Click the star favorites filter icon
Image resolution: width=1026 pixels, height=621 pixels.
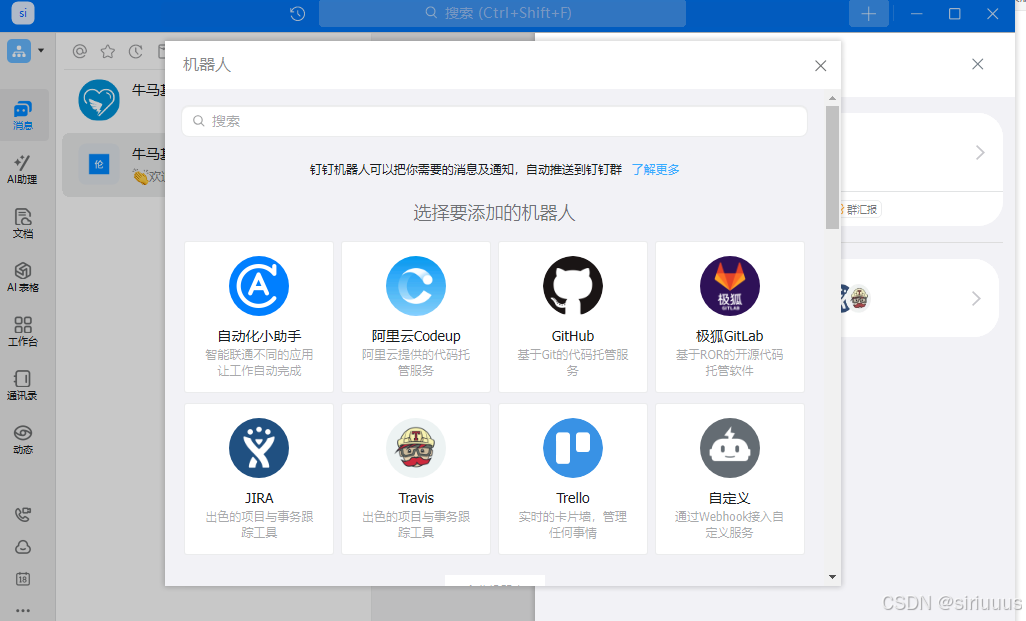tap(108, 51)
